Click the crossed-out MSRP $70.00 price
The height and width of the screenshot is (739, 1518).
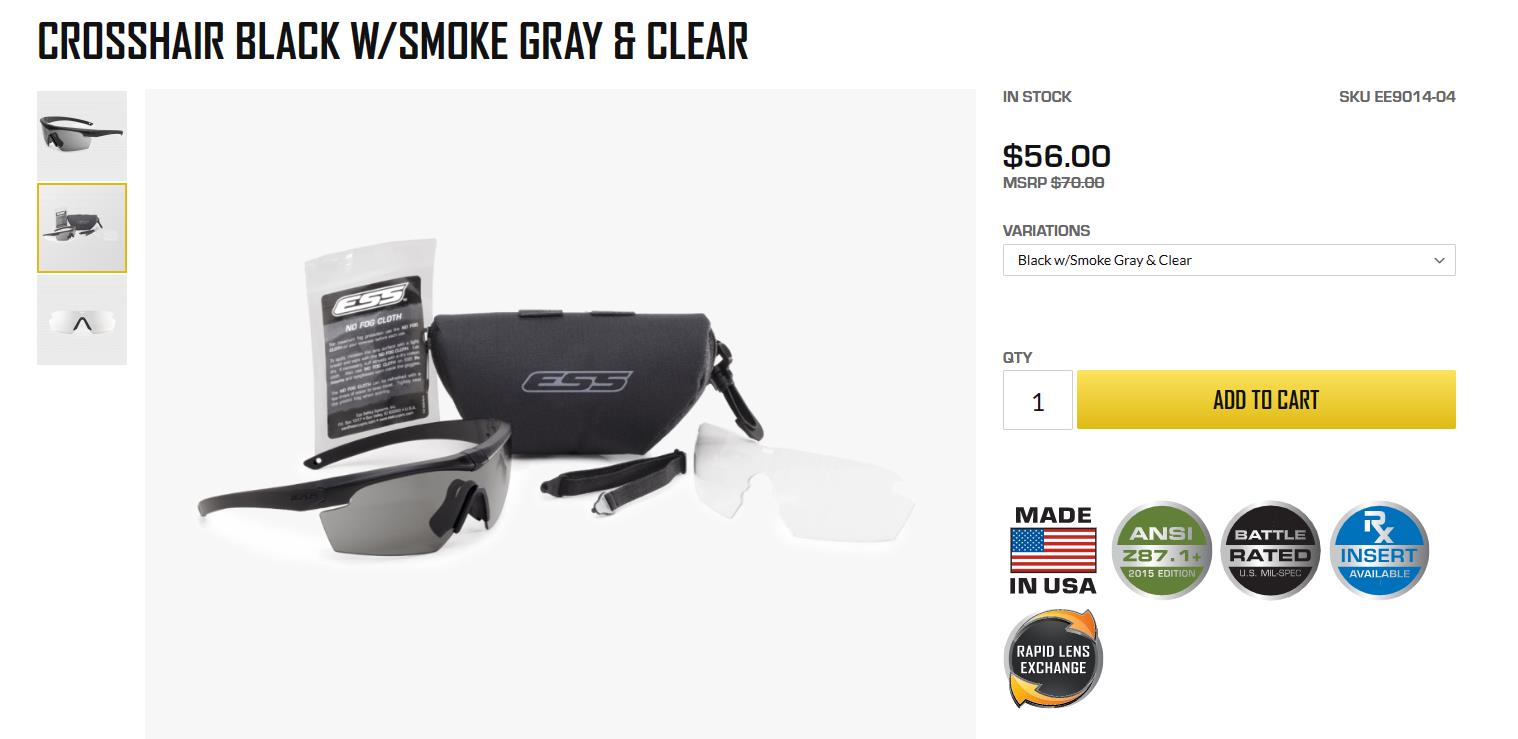coord(1053,183)
